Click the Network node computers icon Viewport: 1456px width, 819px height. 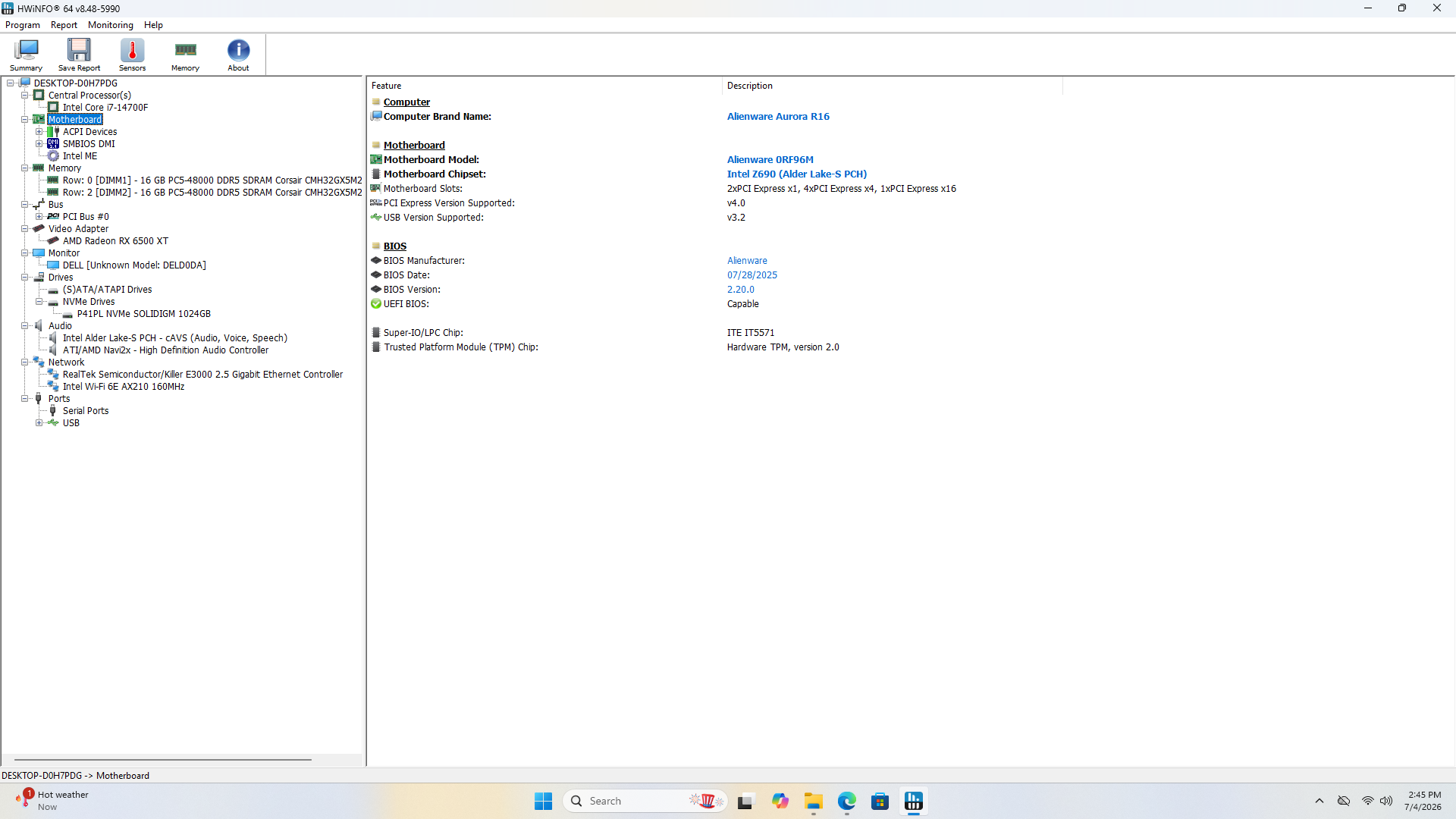(x=39, y=362)
